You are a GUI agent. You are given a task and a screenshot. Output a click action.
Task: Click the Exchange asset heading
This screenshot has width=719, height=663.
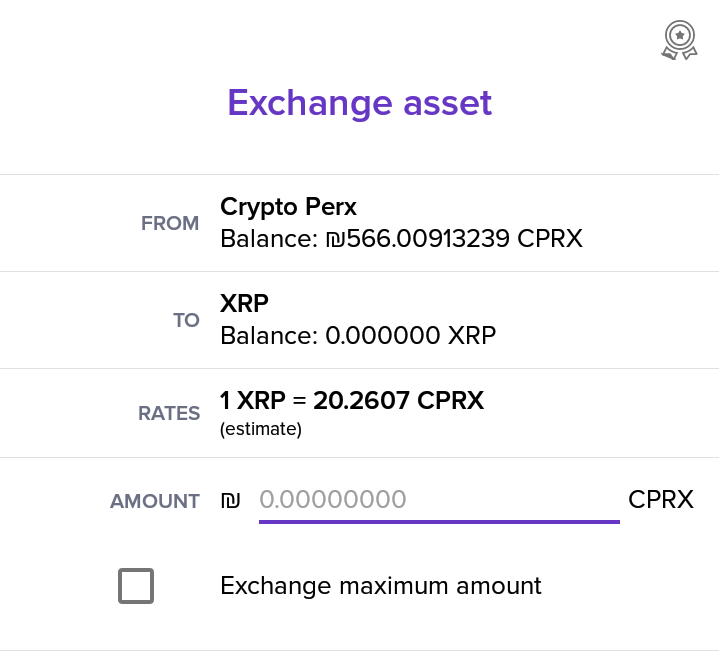pos(360,103)
